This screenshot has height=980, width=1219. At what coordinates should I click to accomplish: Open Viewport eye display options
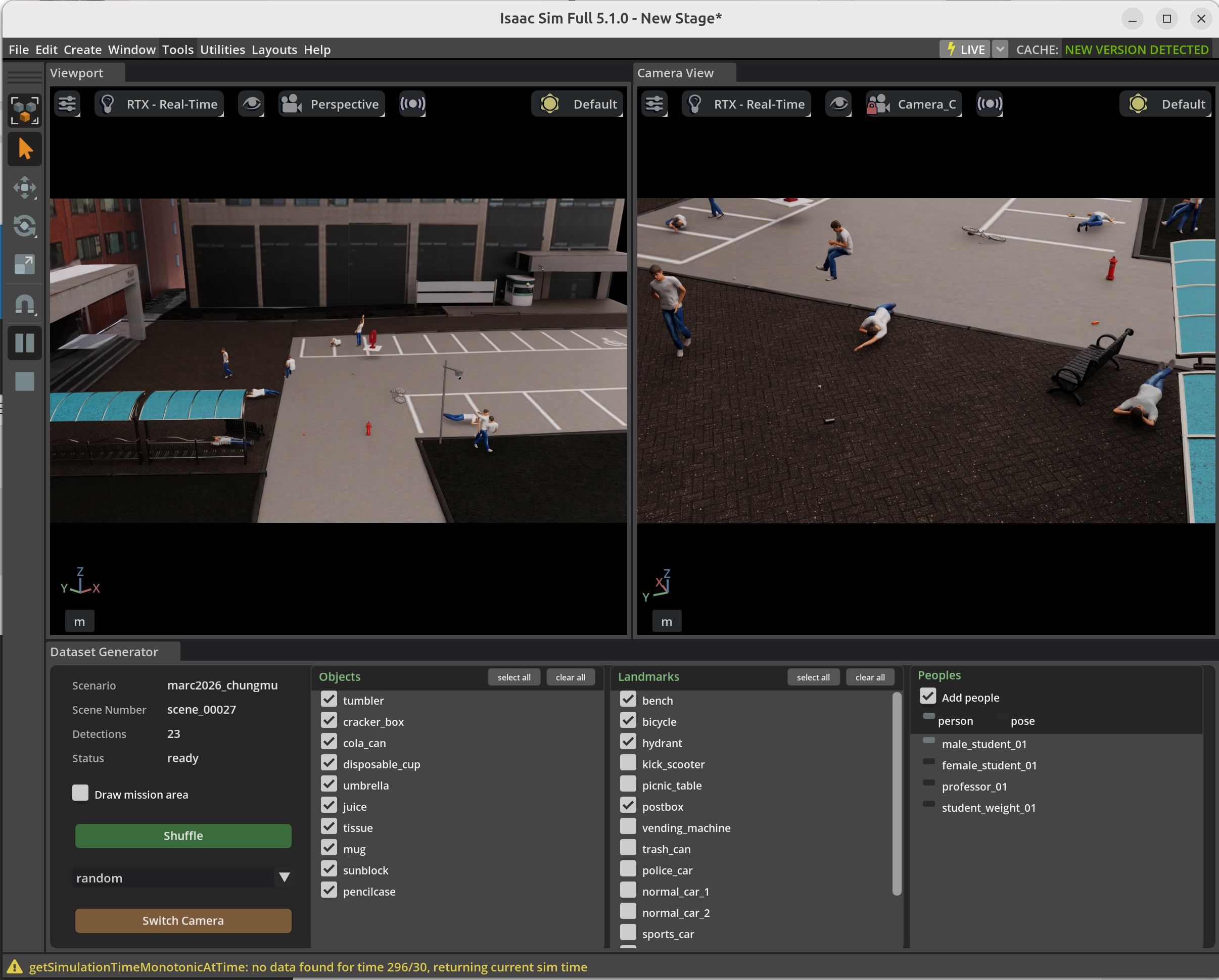point(252,104)
